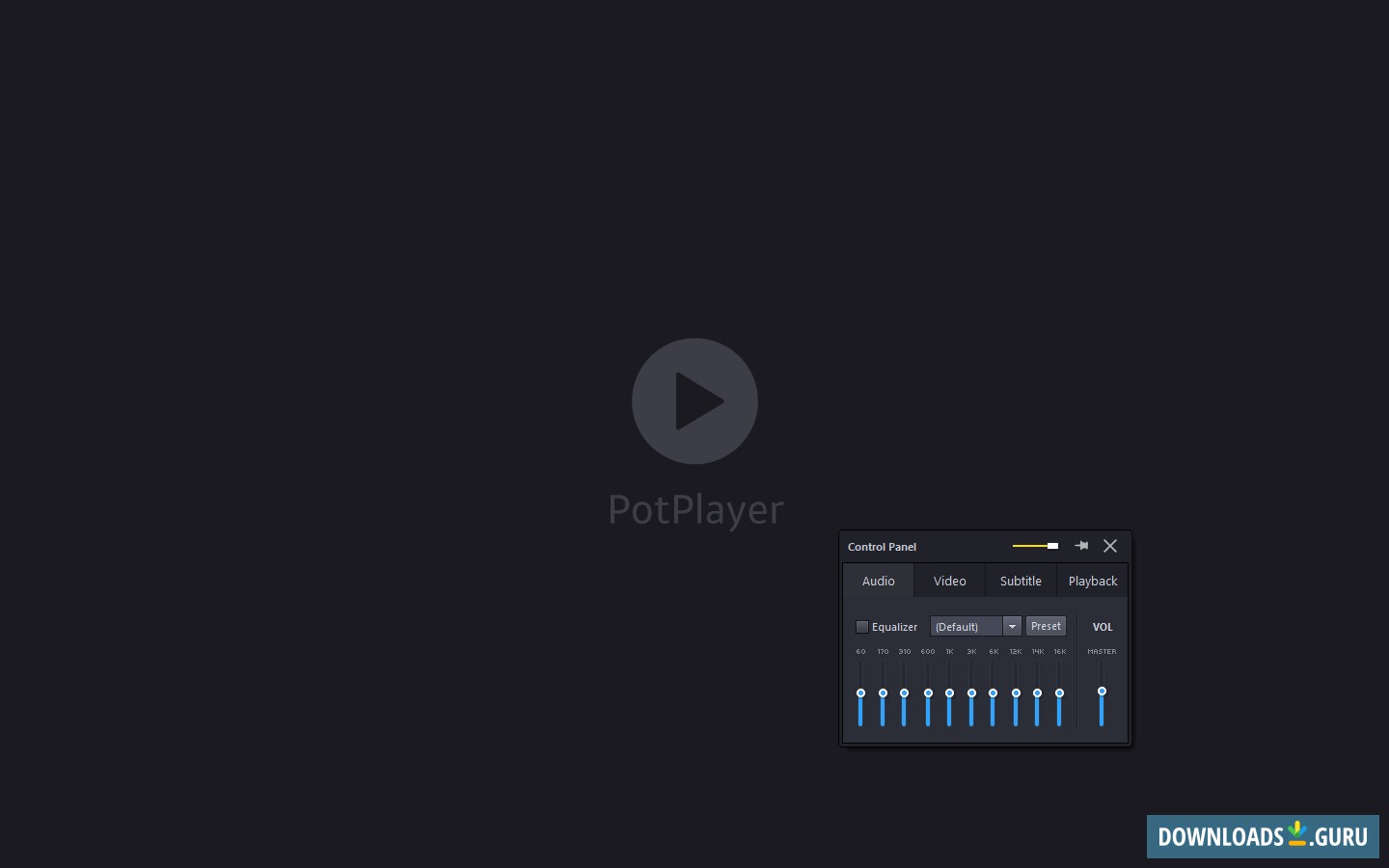Image resolution: width=1389 pixels, height=868 pixels.
Task: Open the Subtitle tab
Action: (x=1021, y=581)
